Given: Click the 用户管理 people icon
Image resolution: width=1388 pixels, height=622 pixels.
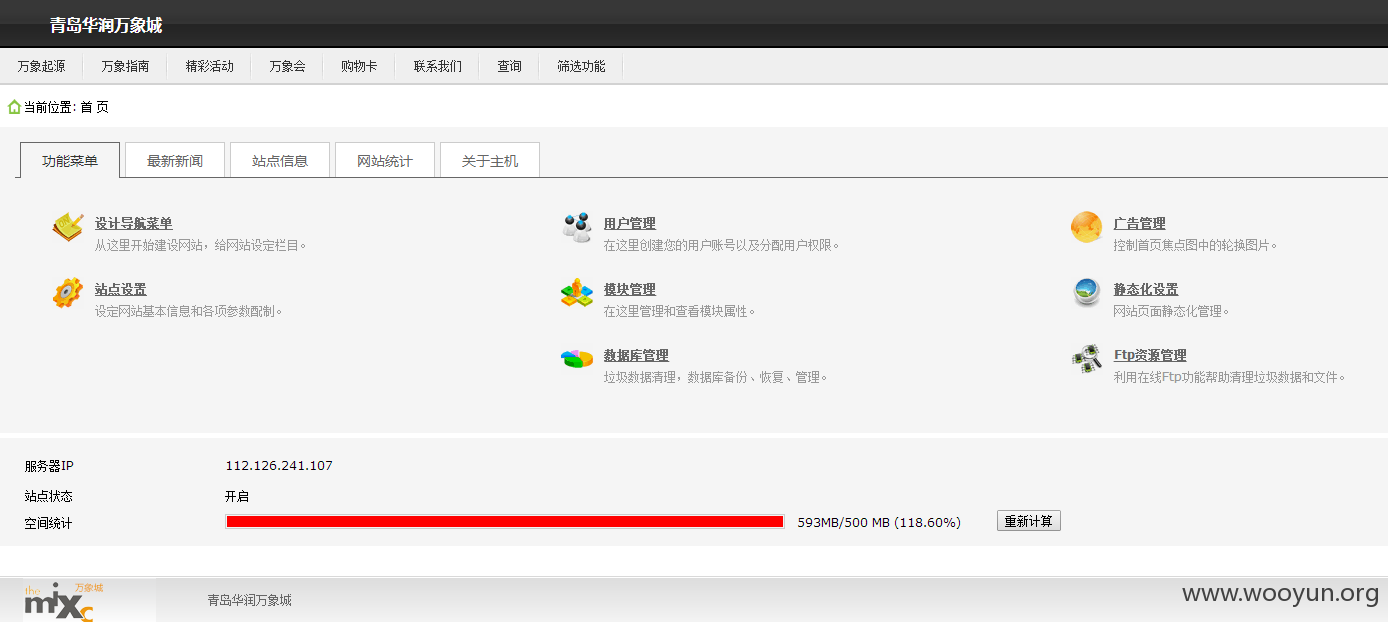Looking at the screenshot, I should tap(576, 227).
